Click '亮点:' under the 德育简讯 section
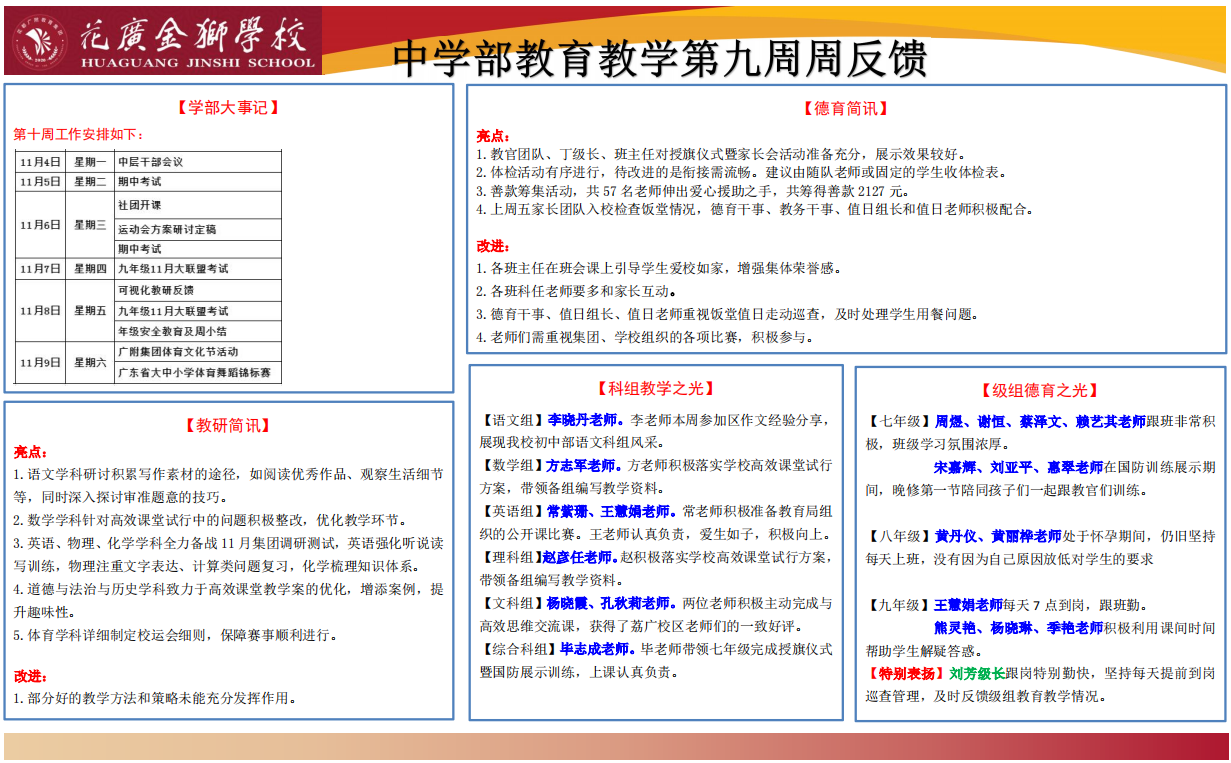The width and height of the screenshot is (1231, 763). click(x=493, y=136)
